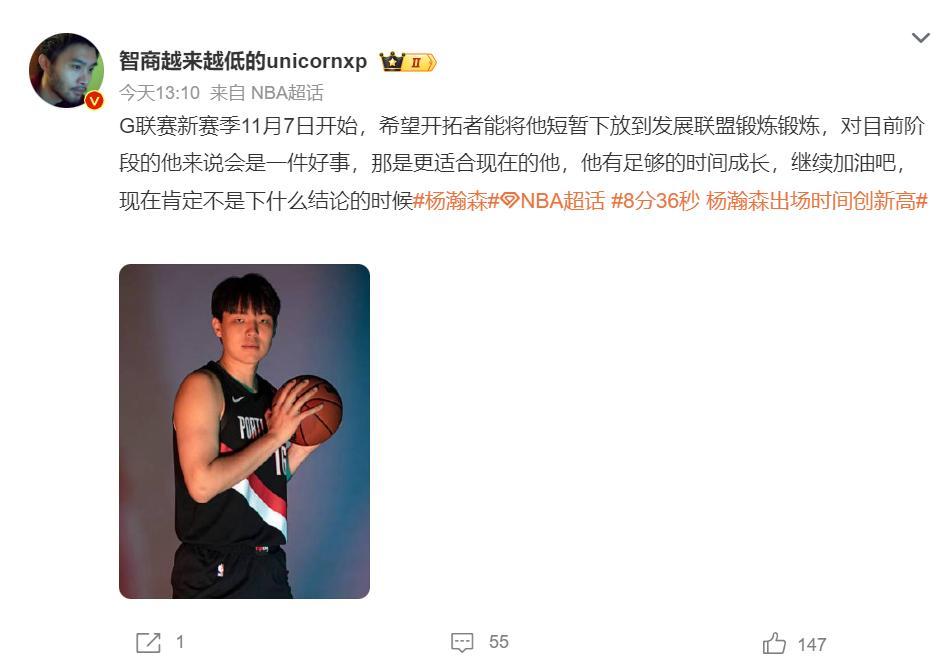Viewport: 951px width, 667px height.
Task: Click the gold crown membership badge
Action: click(392, 62)
